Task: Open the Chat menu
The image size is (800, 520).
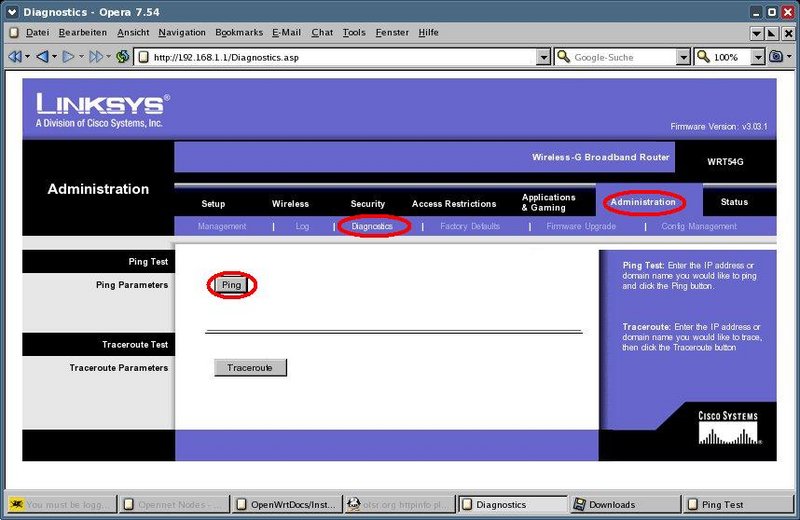Action: pyautogui.click(x=322, y=33)
